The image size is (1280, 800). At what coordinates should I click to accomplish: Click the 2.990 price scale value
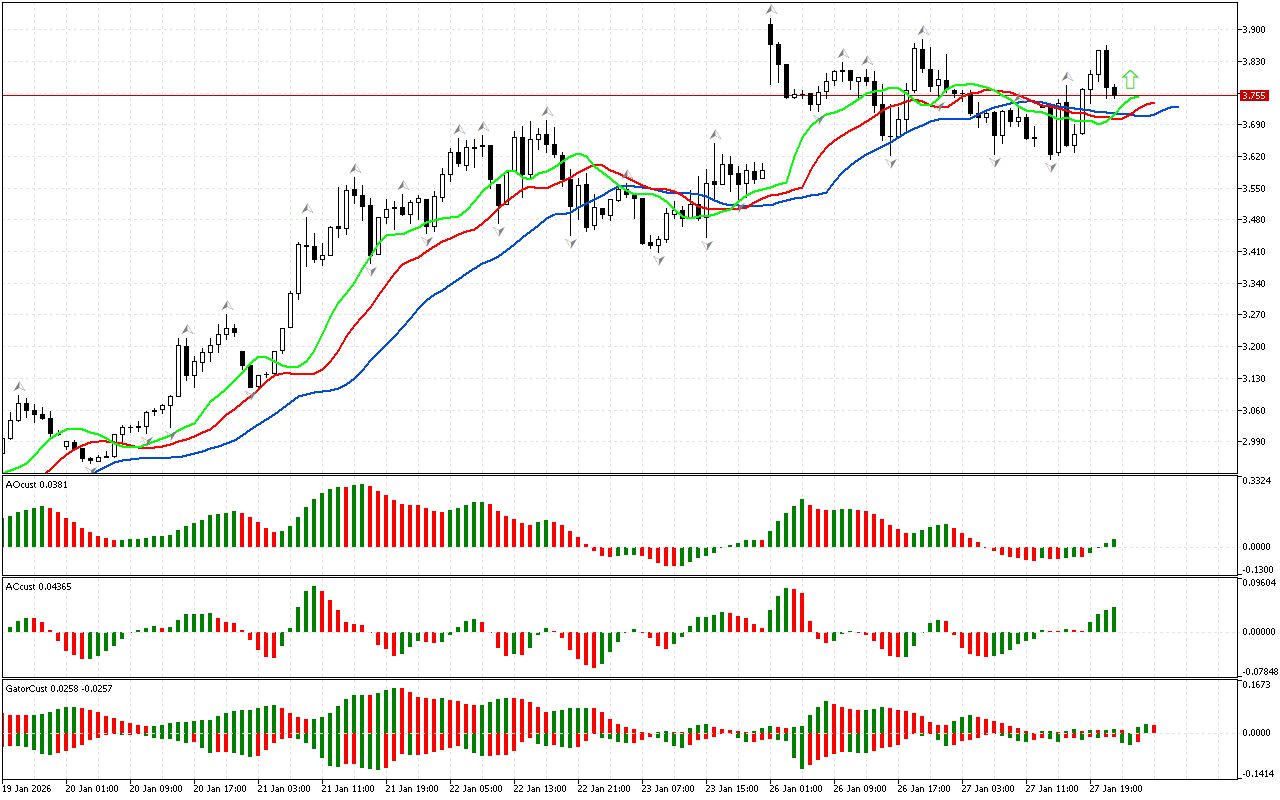click(x=1252, y=442)
